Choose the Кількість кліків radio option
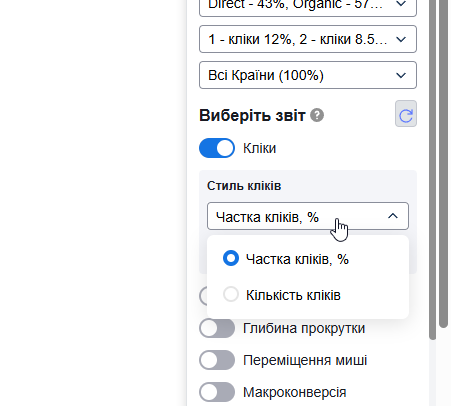This screenshot has height=406, width=451. 231,294
